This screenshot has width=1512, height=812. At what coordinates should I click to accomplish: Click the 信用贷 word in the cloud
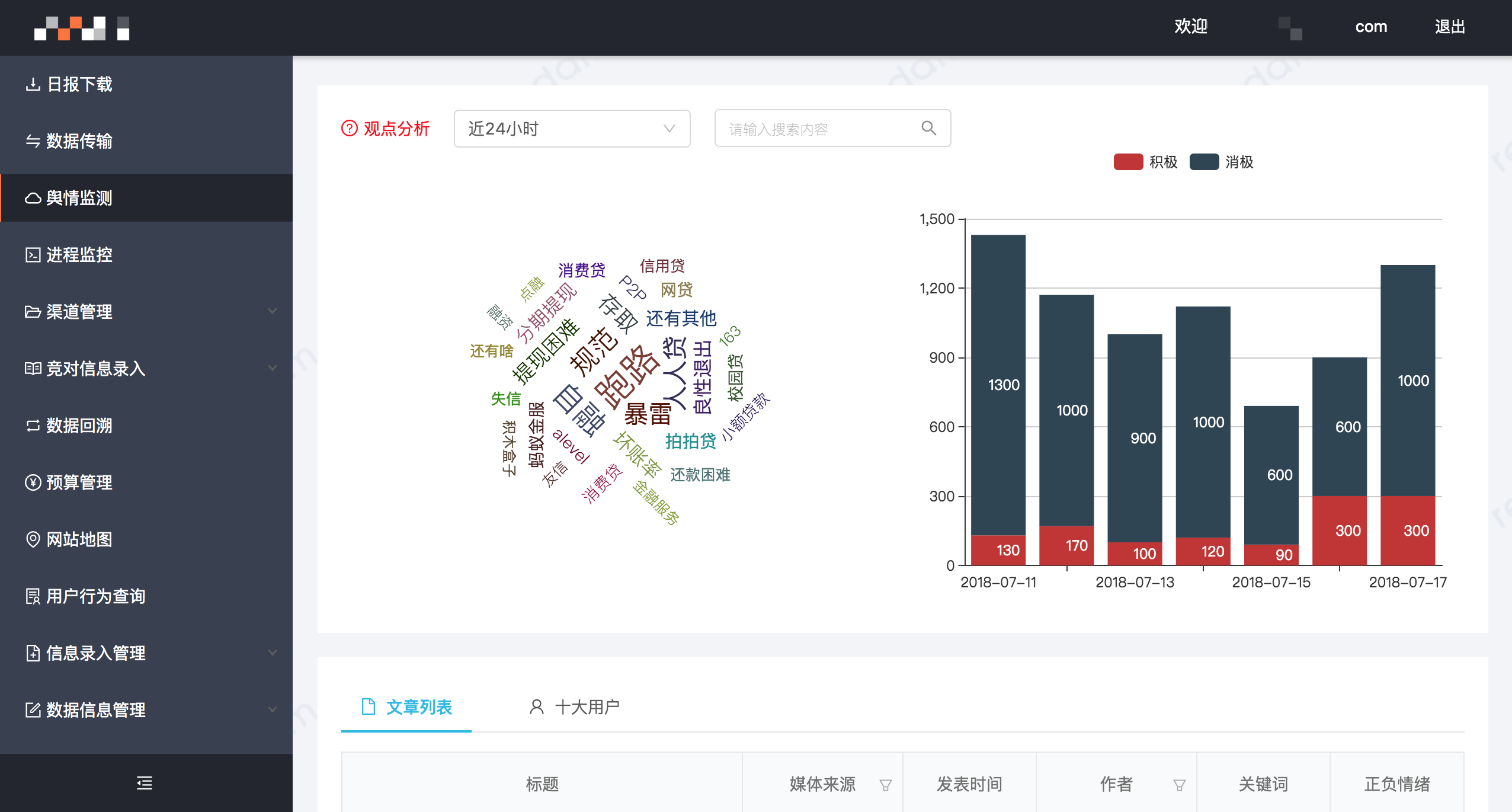coord(662,266)
